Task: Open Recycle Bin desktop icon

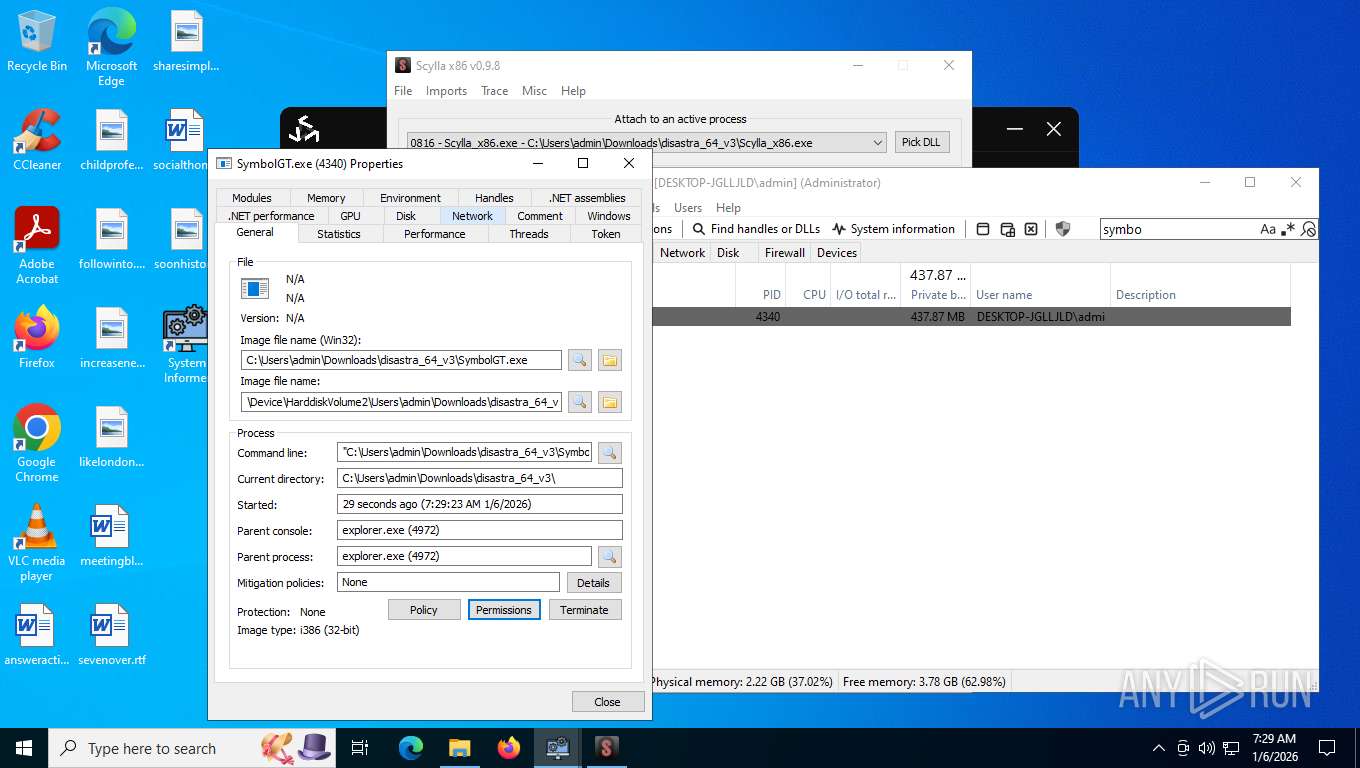Action: (37, 41)
